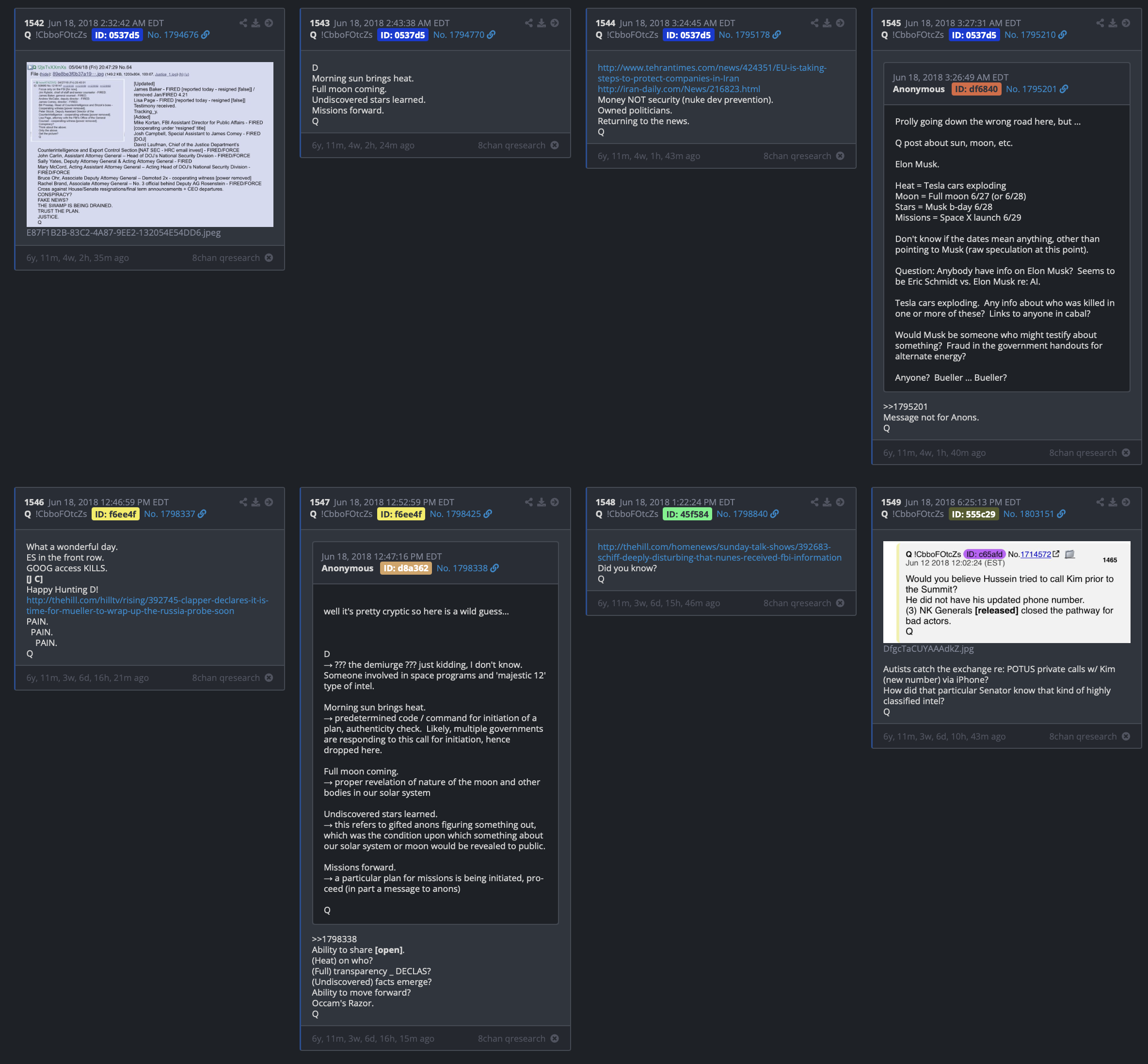This screenshot has height=1064, width=1148.
Task: Click arrow circle icon on post 1542
Action: pos(269,23)
